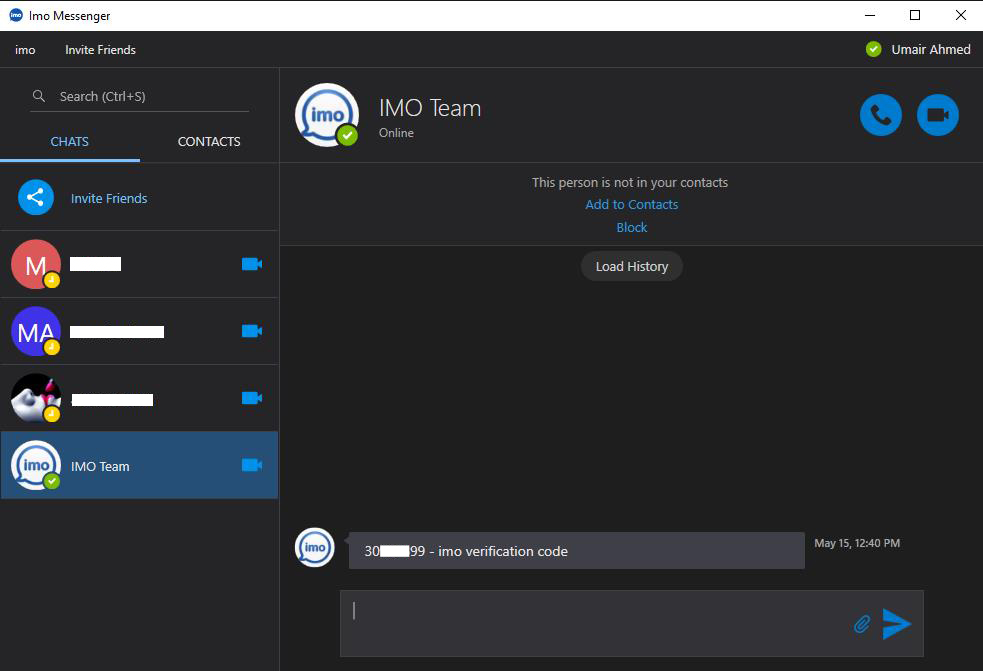Click the green online status icon near Umair Ahmed

tap(873, 49)
